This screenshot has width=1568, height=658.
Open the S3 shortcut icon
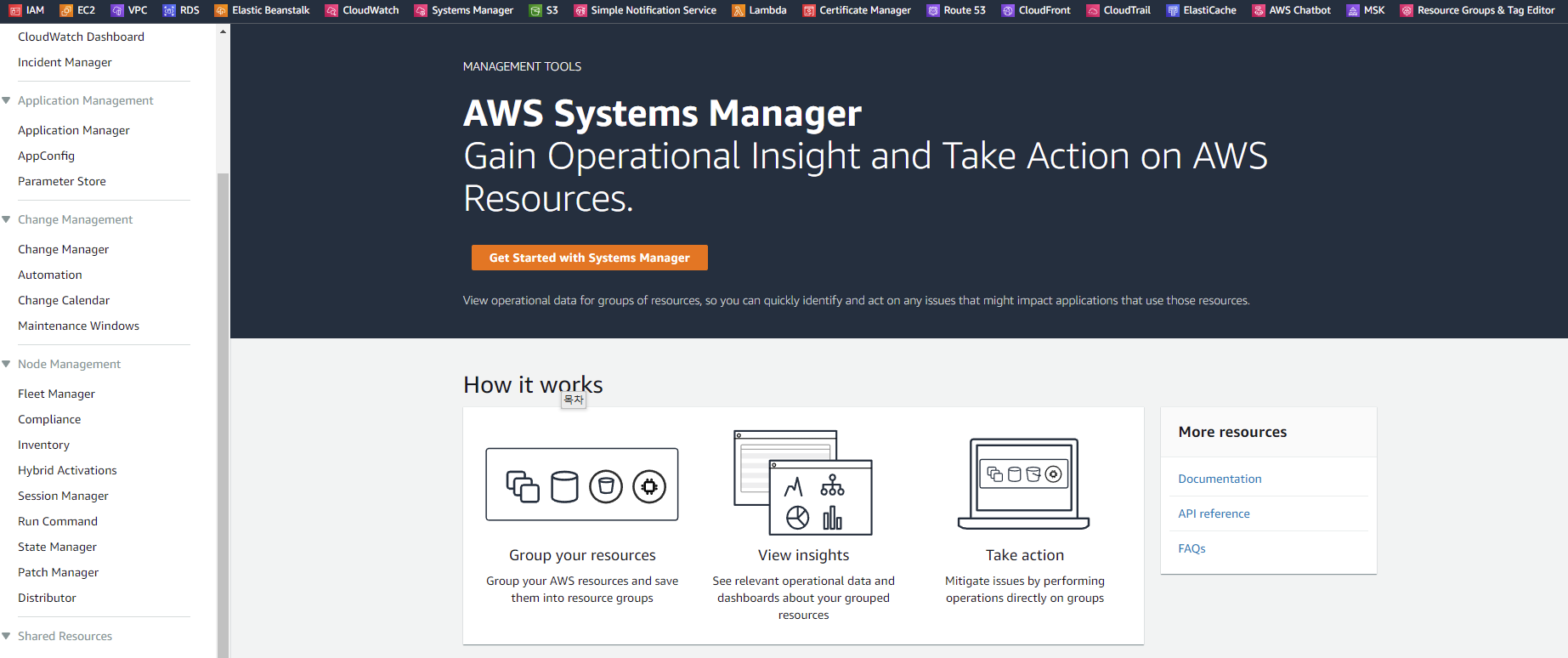(x=535, y=11)
